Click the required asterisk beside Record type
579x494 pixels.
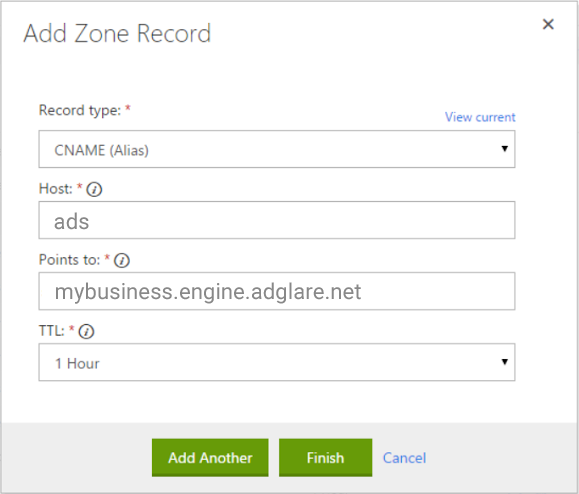pos(128,107)
